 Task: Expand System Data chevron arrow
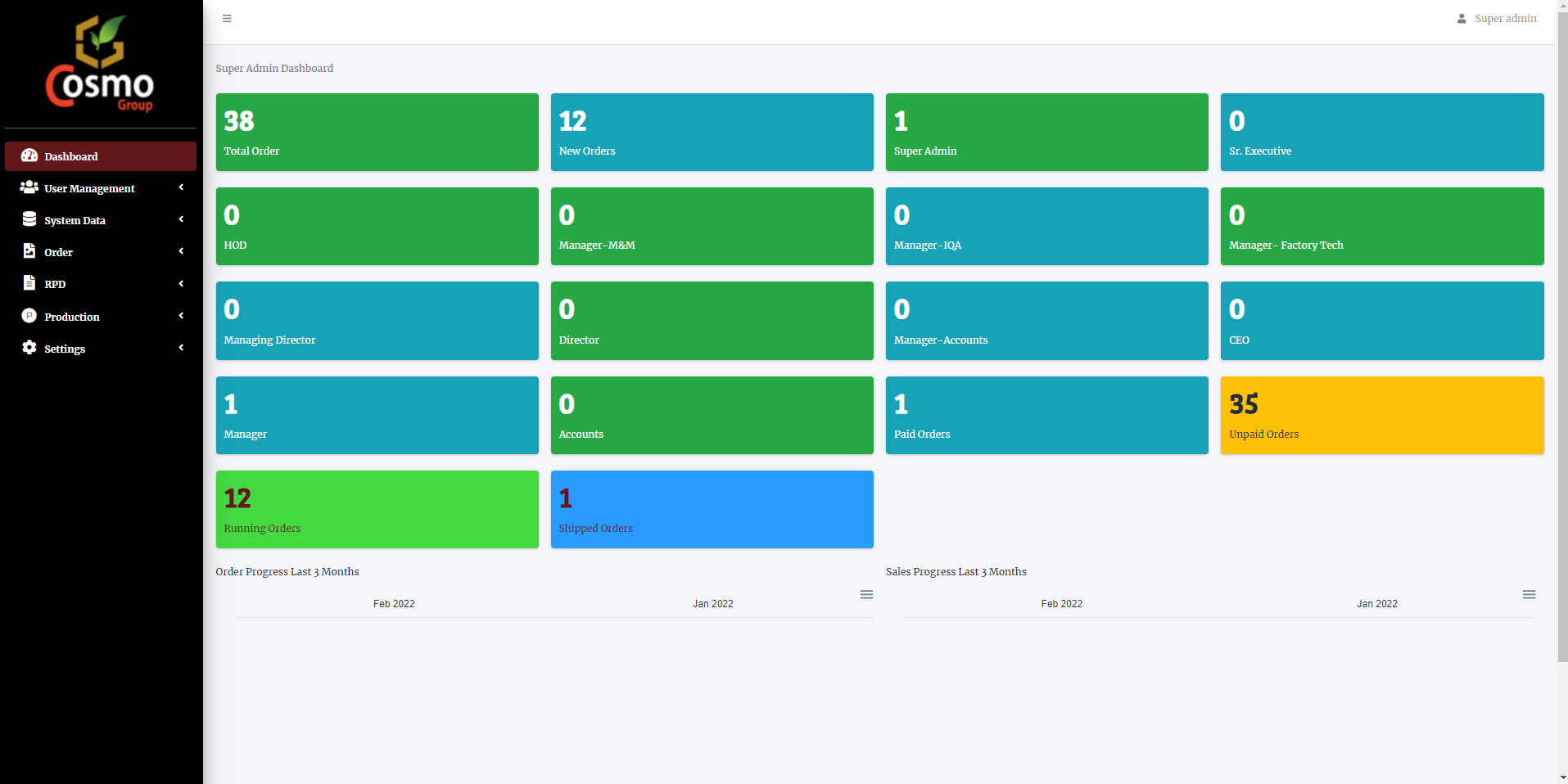[181, 219]
